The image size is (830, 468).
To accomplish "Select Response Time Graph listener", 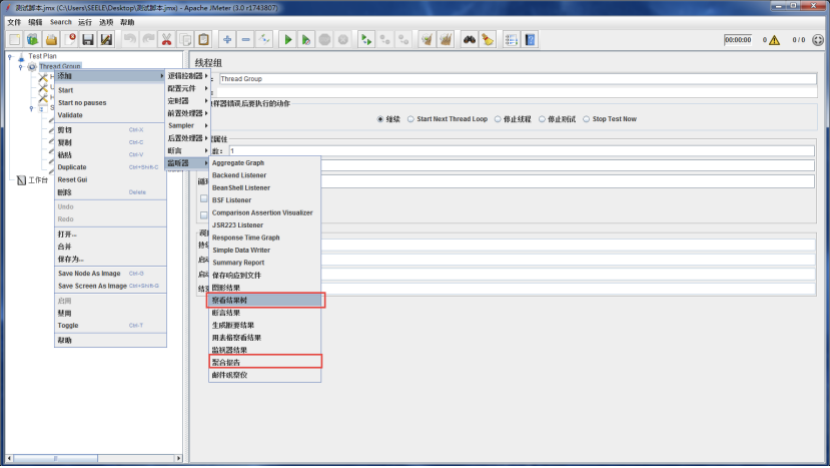I will (x=265, y=238).
